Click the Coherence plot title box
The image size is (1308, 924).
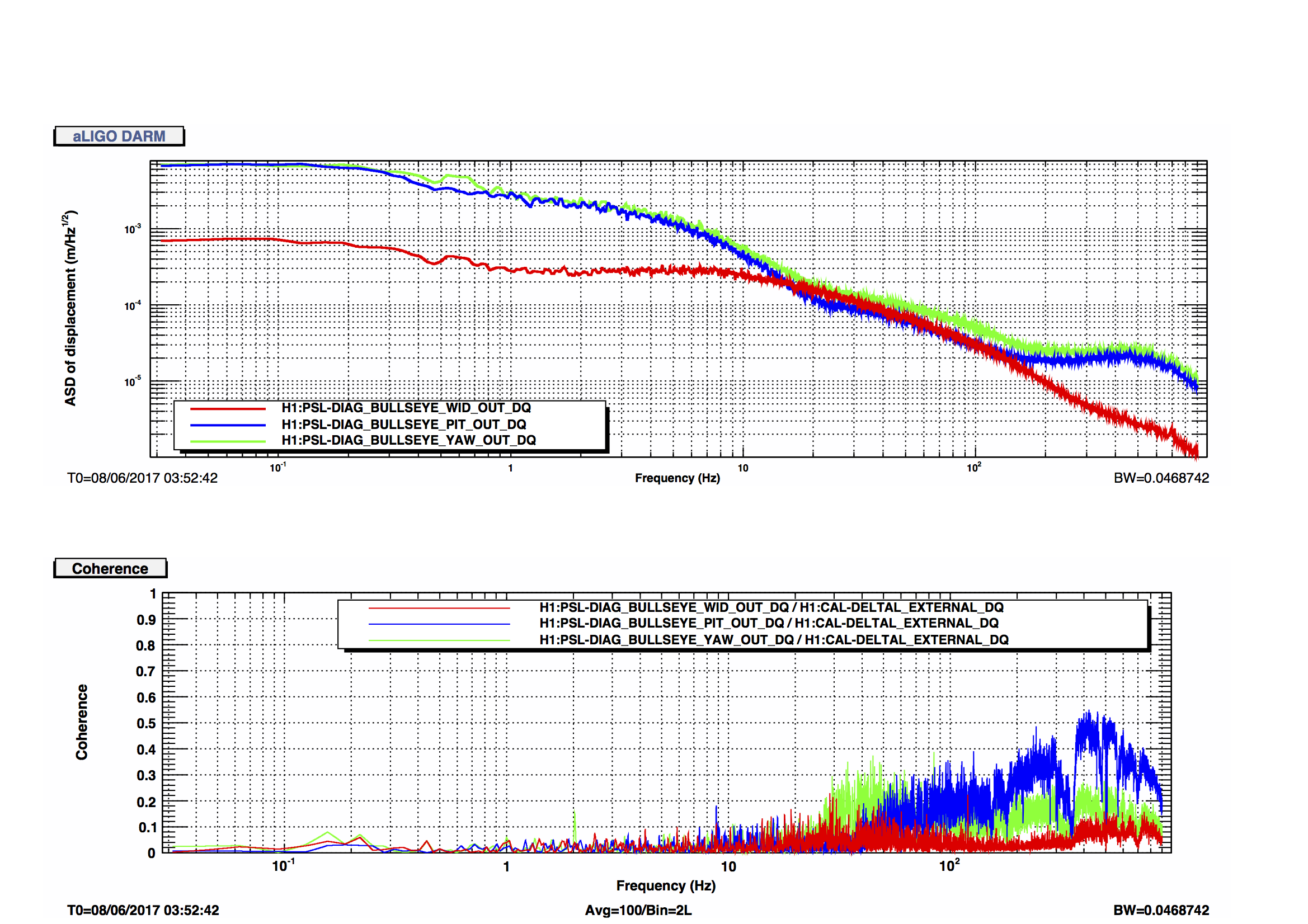111,568
